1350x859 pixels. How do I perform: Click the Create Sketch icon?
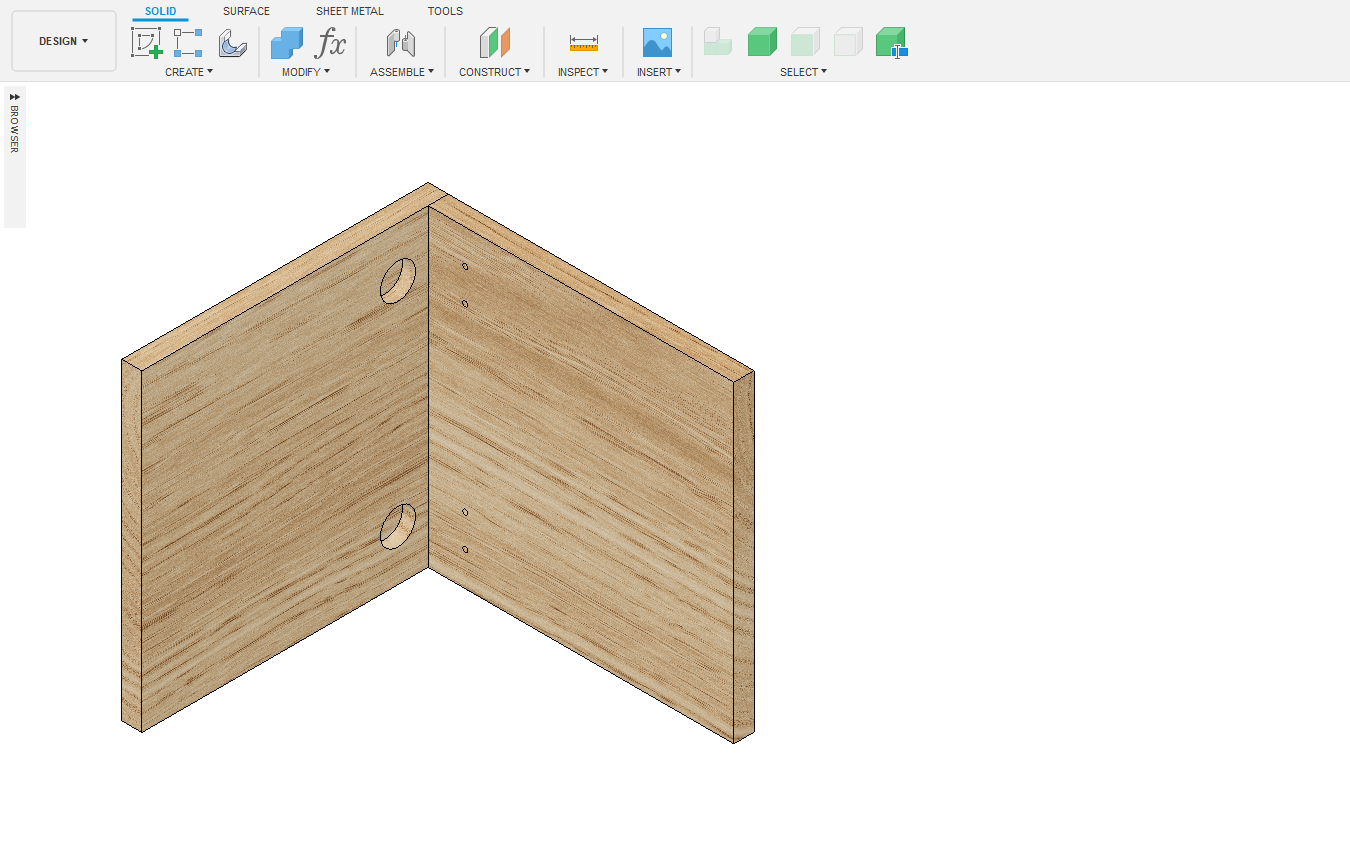point(146,43)
